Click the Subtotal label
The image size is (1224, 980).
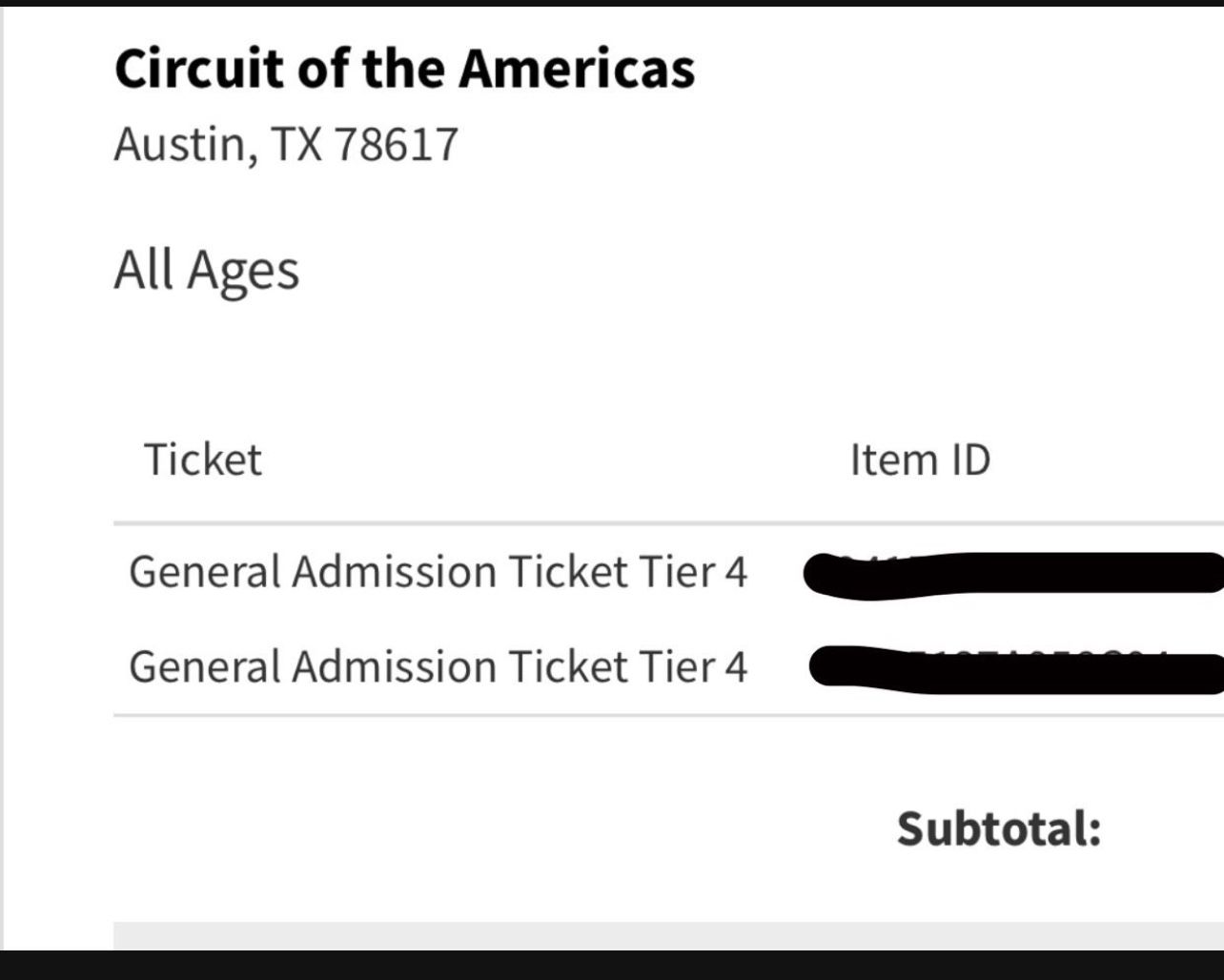[x=998, y=827]
